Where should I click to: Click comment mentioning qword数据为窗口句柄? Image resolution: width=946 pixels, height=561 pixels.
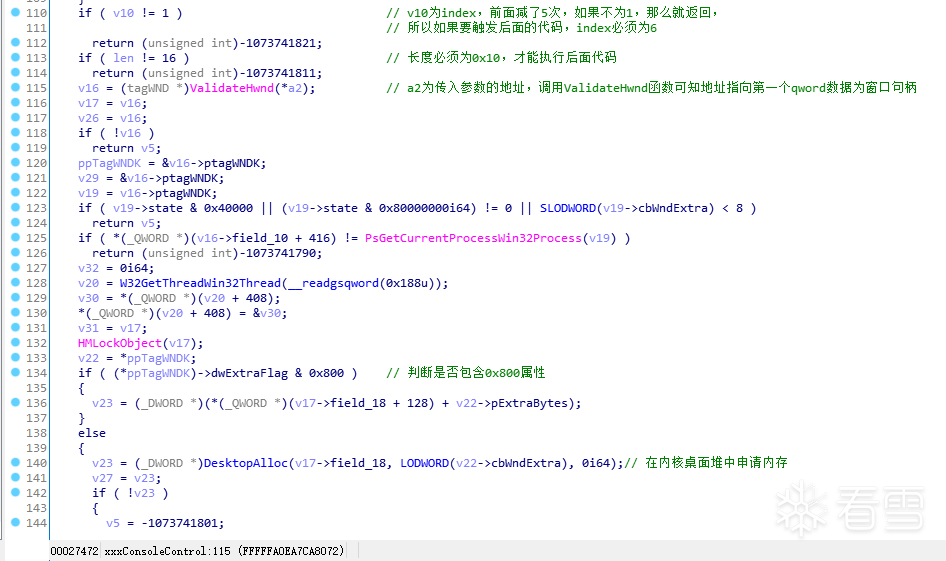(652, 88)
